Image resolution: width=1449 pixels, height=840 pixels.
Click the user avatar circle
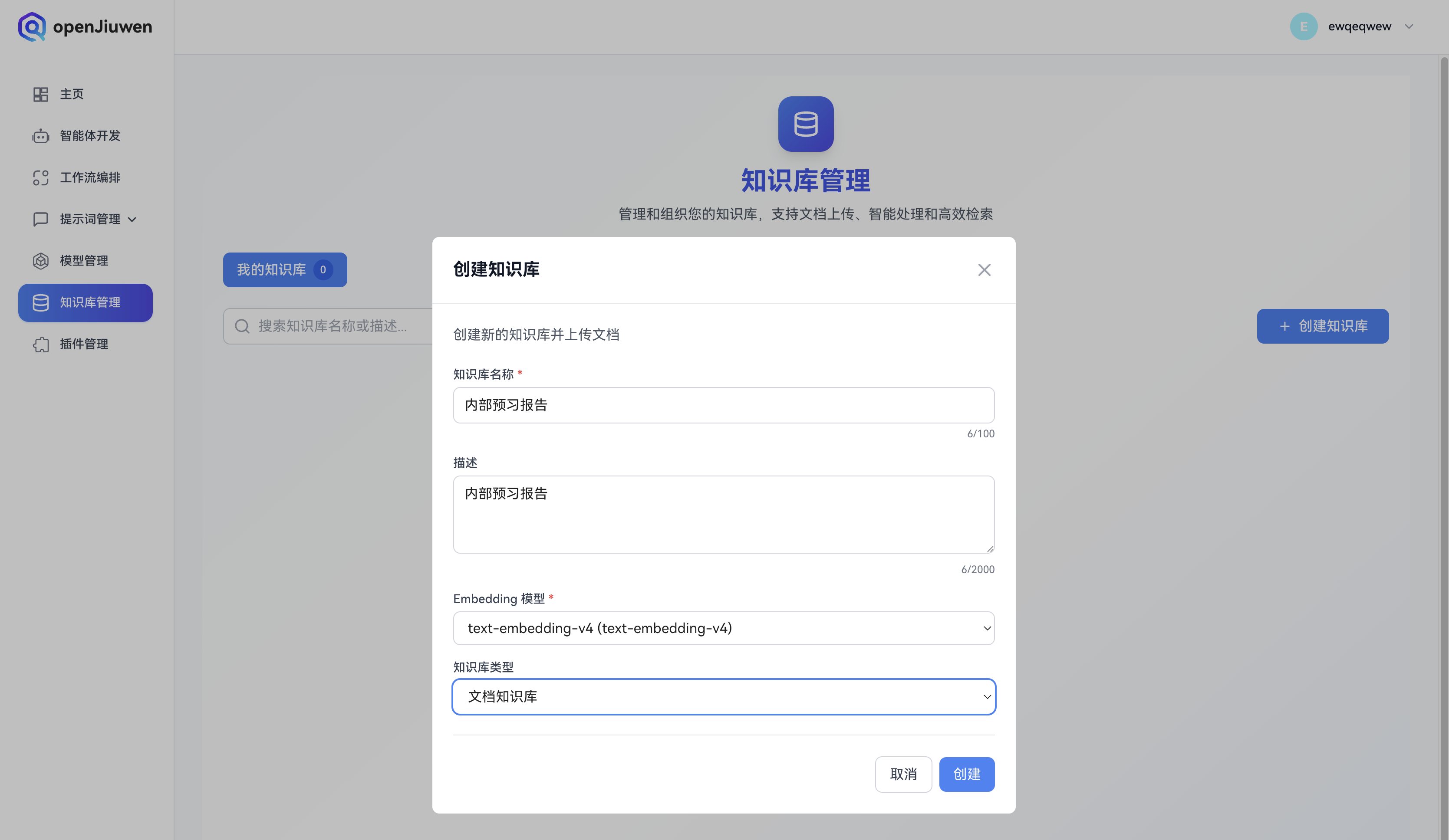pos(1304,26)
